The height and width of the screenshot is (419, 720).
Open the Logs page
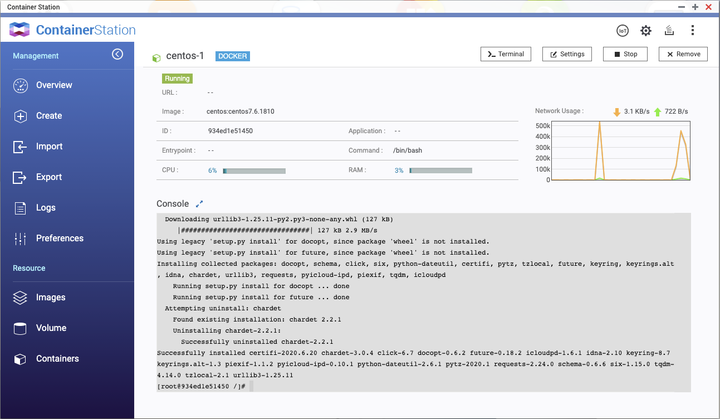(x=46, y=208)
